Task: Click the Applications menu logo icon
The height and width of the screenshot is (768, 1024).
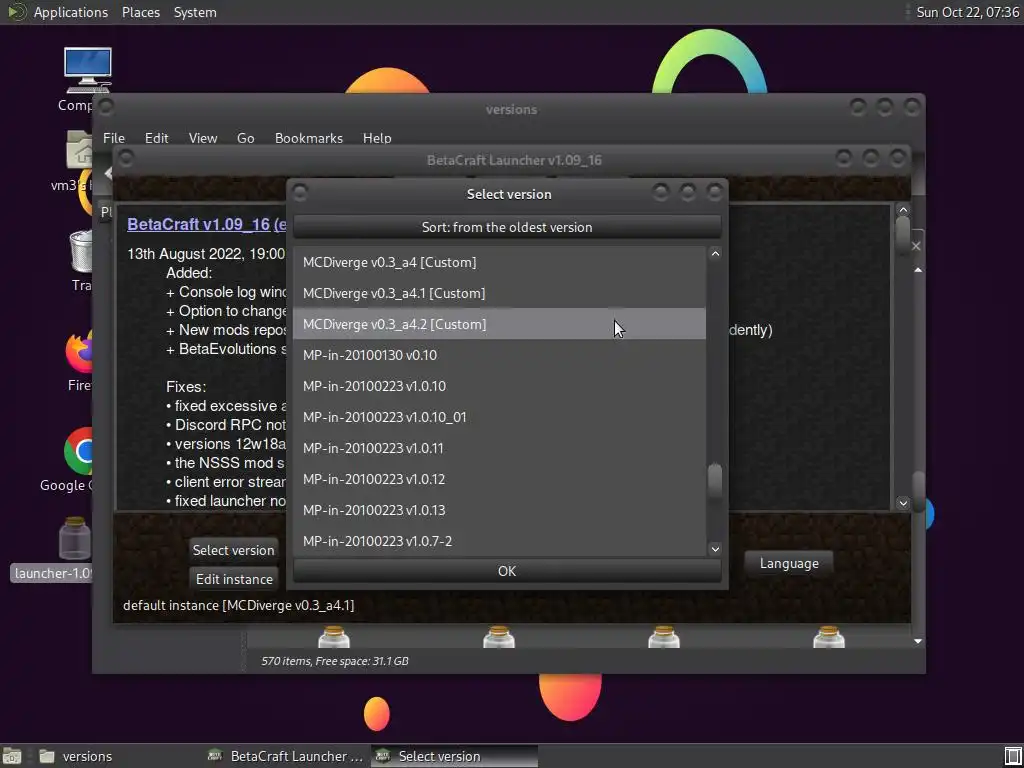Action: (16, 12)
